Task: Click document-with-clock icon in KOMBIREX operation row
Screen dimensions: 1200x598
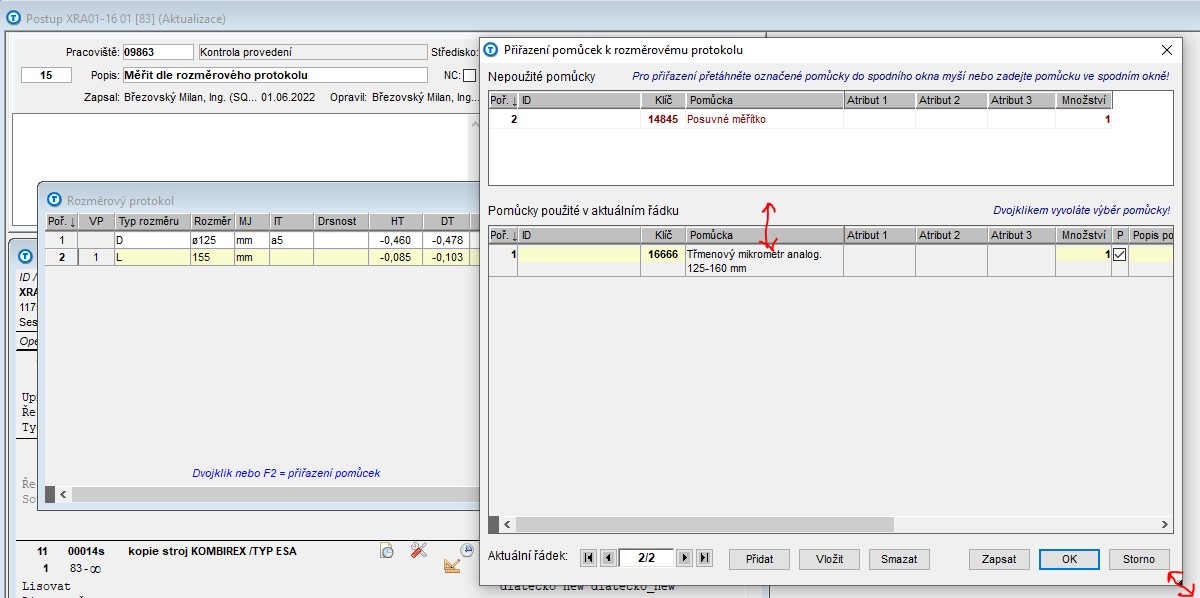Action: pyautogui.click(x=387, y=550)
